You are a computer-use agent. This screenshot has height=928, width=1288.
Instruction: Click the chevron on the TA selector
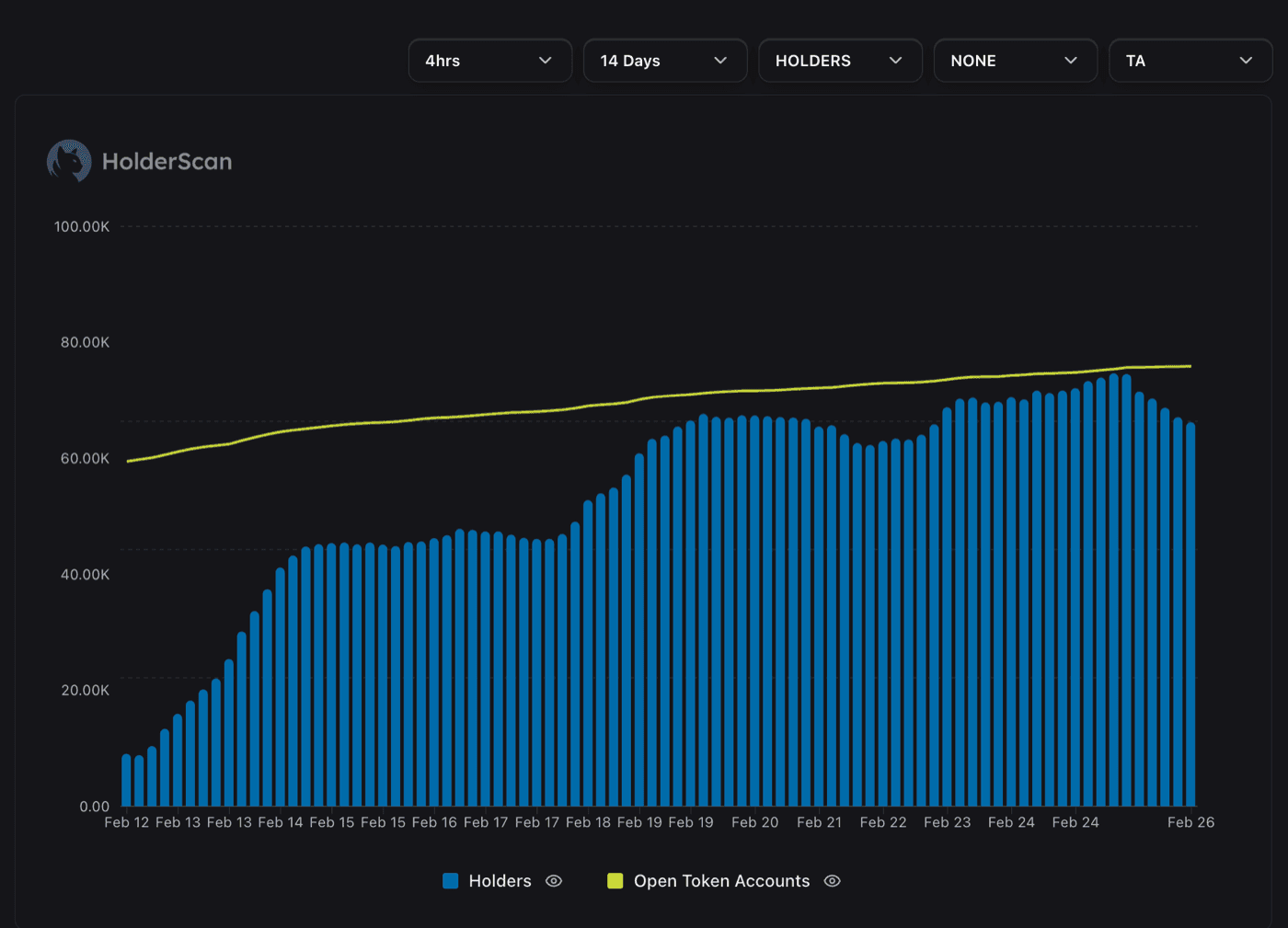[x=1245, y=60]
